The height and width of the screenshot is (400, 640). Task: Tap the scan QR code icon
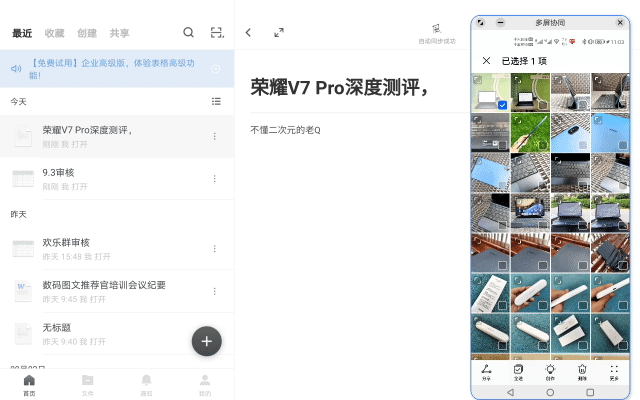click(217, 32)
